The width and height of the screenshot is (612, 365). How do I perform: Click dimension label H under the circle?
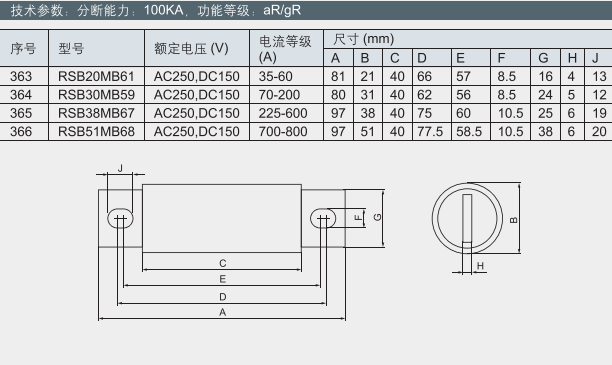480,266
